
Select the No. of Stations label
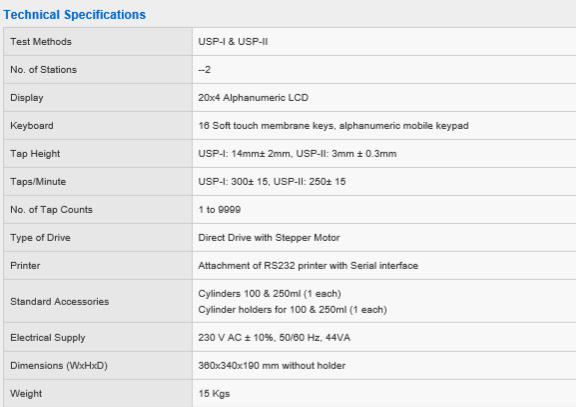click(x=43, y=69)
